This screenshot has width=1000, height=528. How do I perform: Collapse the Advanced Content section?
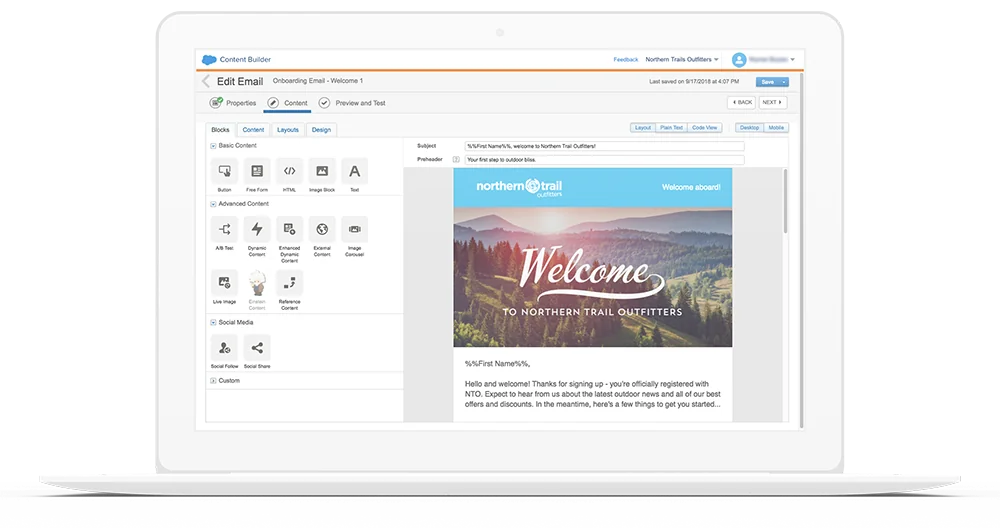click(213, 204)
